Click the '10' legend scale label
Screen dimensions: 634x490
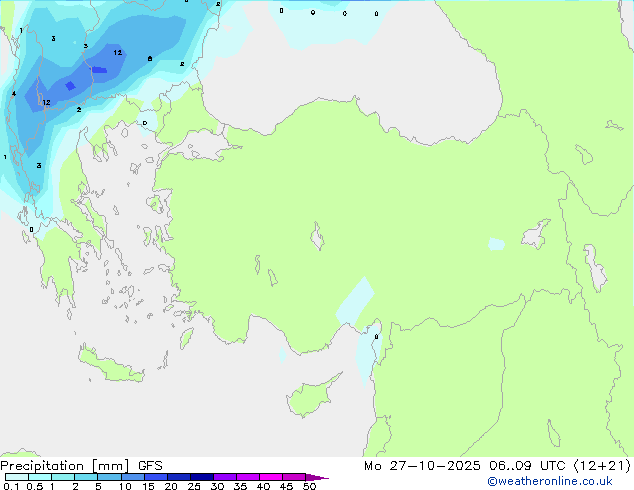pos(125,486)
